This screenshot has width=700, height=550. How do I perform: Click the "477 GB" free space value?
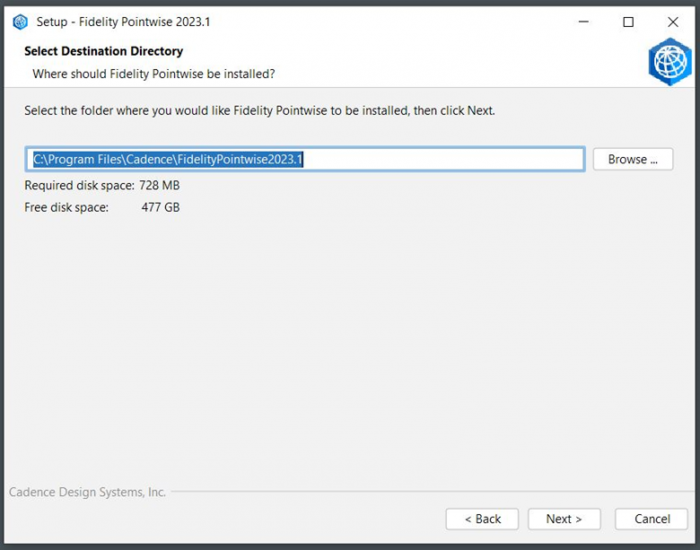point(161,208)
